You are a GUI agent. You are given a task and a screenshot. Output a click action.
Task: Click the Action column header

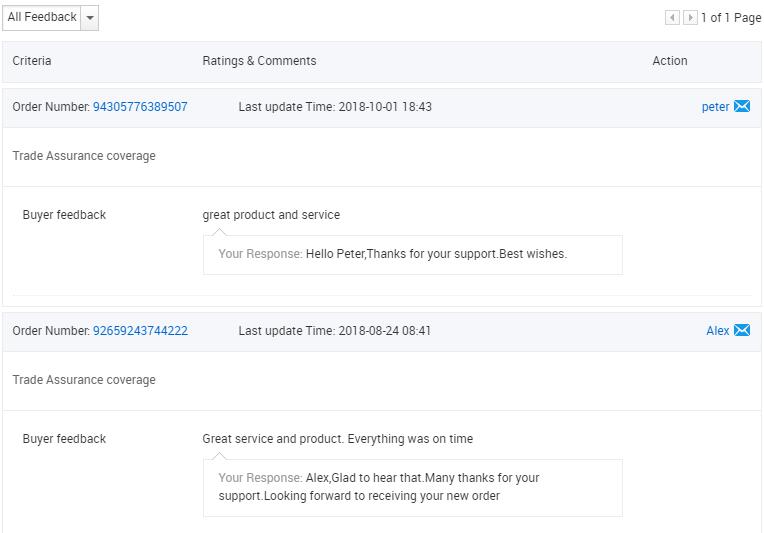point(669,61)
